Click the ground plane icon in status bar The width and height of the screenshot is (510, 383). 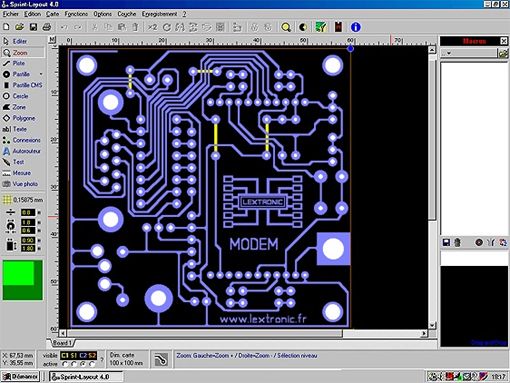point(161,360)
